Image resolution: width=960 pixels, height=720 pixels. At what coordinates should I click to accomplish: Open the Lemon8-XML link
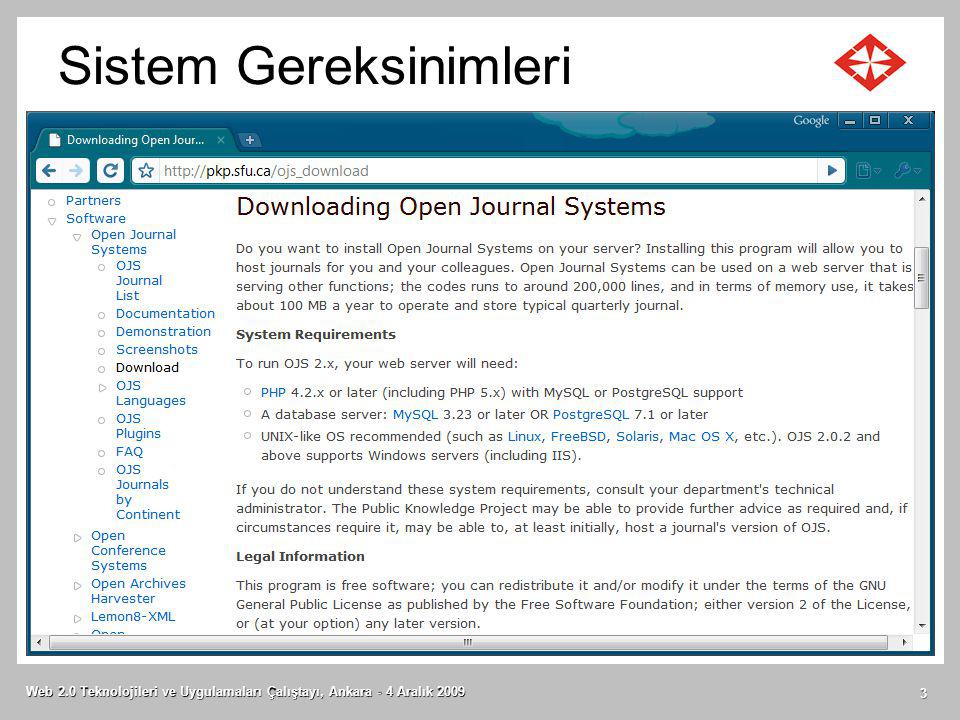pyautogui.click(x=133, y=617)
